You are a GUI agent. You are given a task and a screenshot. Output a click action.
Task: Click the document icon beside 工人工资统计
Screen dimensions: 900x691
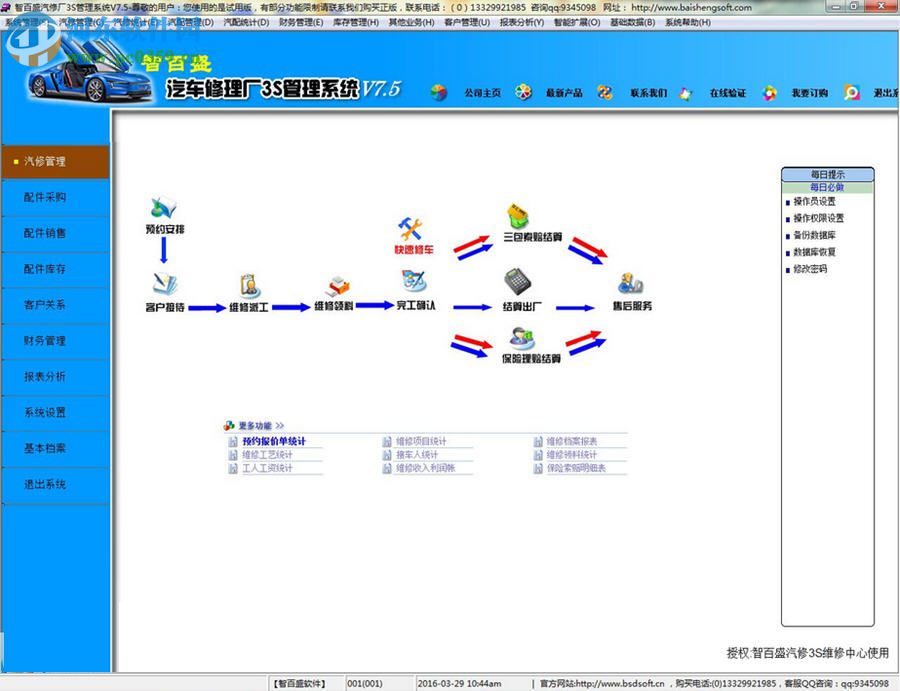pyautogui.click(x=232, y=468)
